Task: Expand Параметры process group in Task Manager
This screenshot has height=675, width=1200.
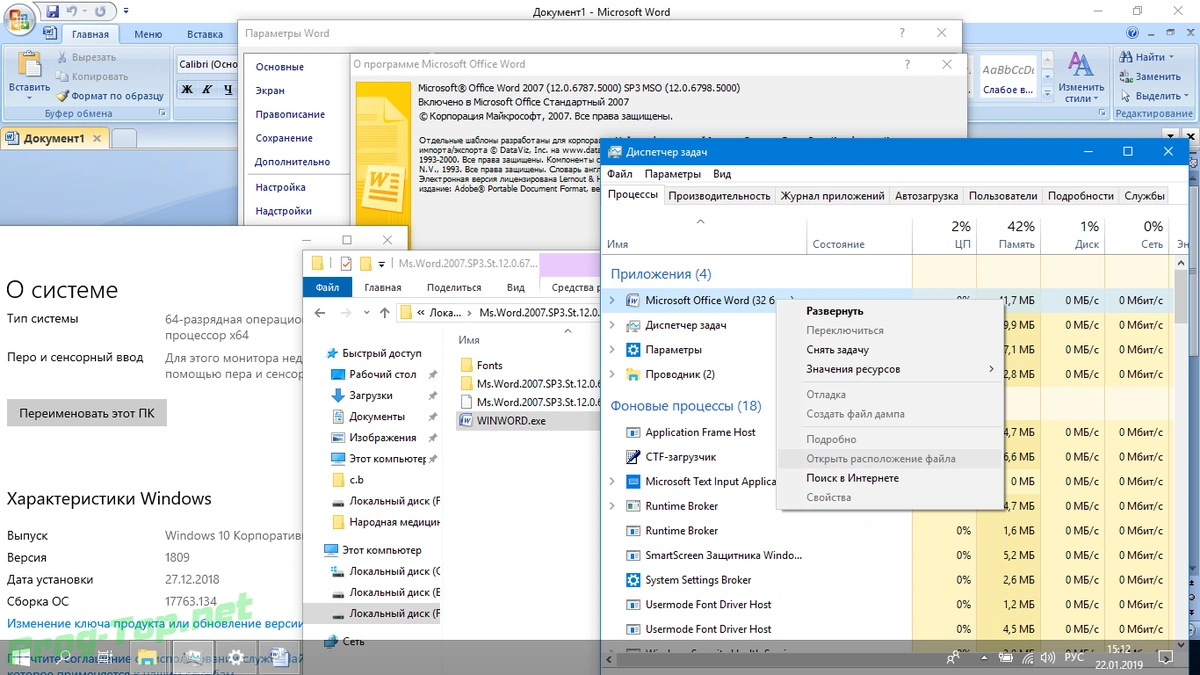Action: click(x=612, y=350)
